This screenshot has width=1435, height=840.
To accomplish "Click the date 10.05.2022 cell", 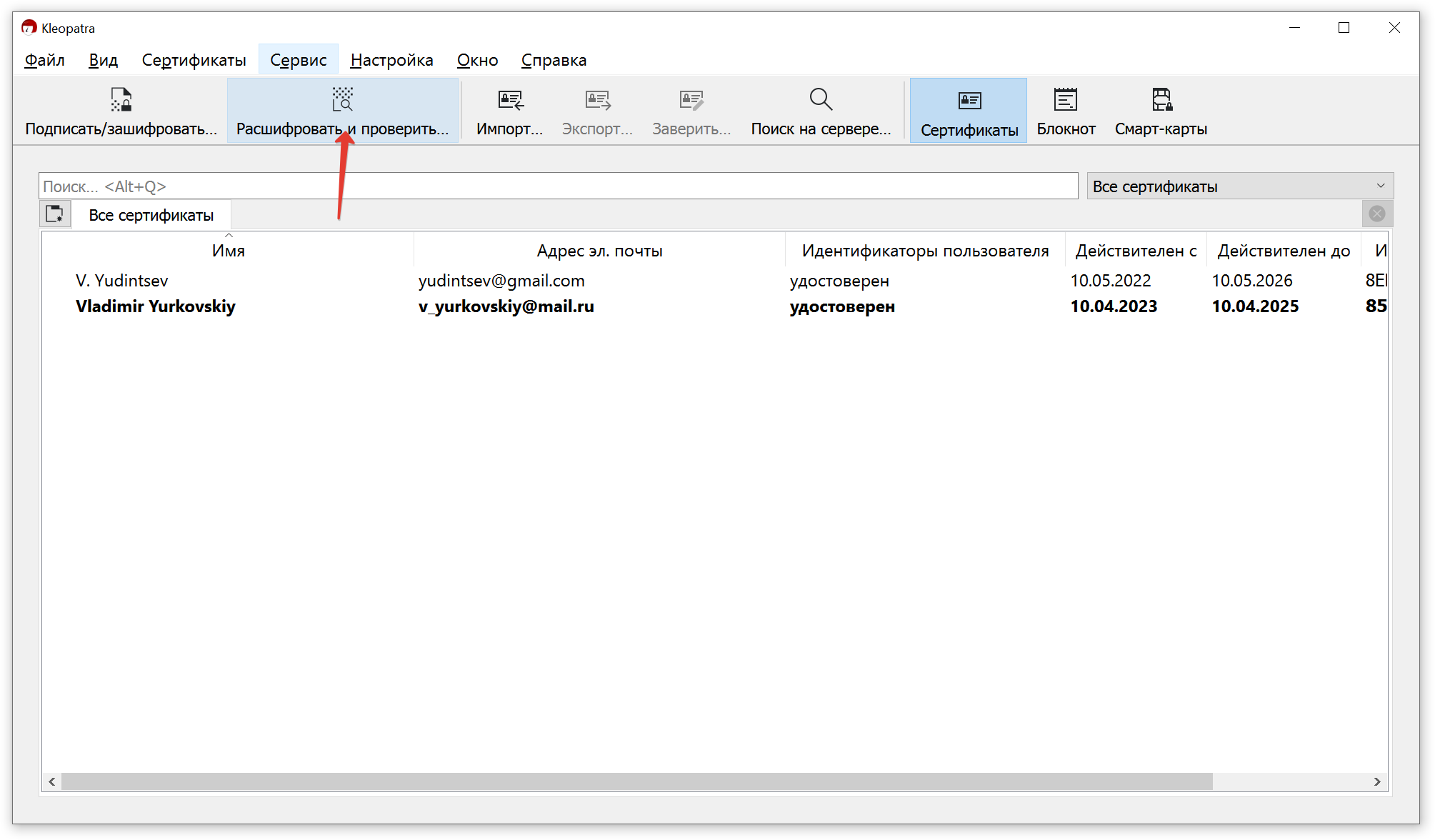I will (x=1111, y=281).
